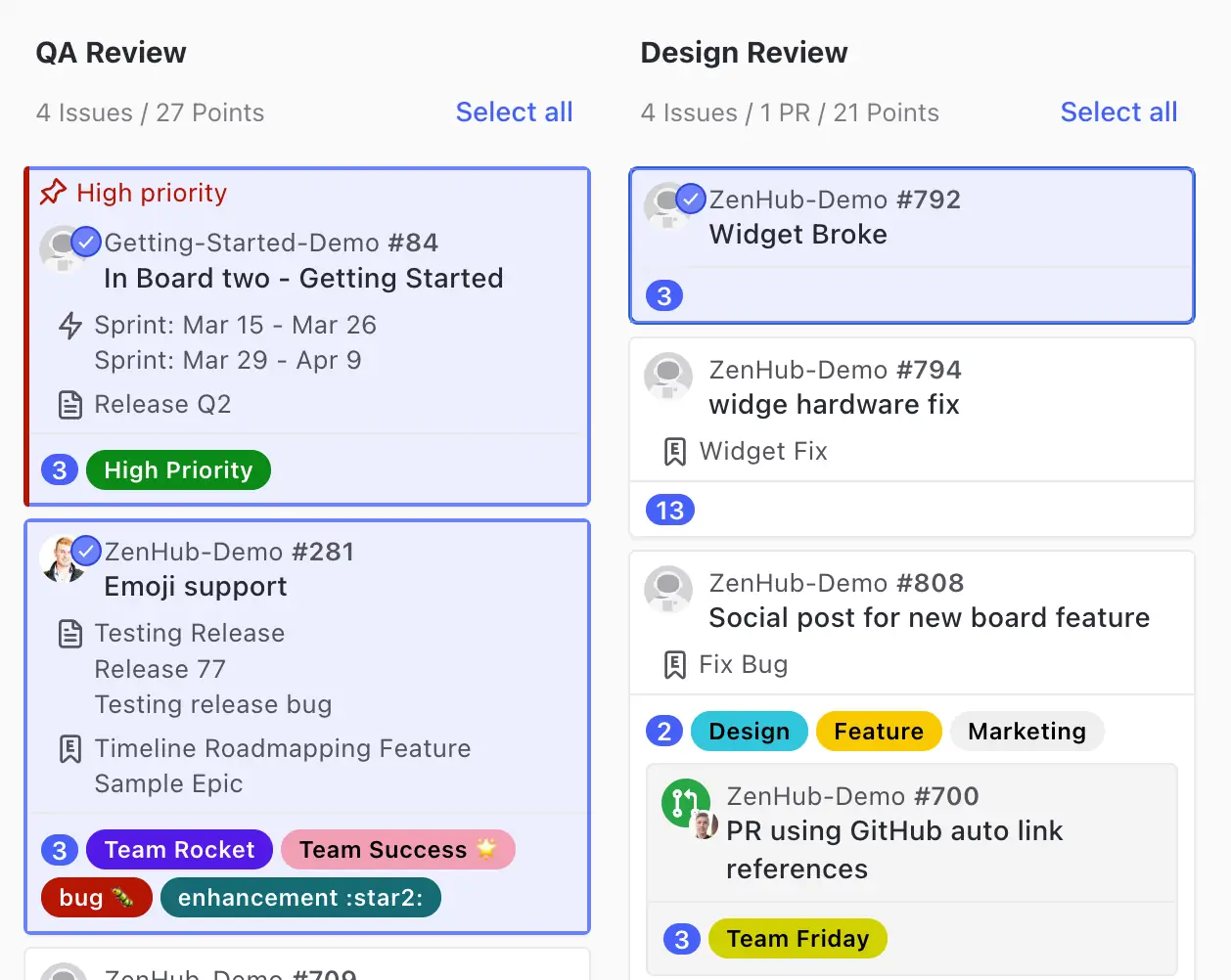
Task: Click the assignee avatar on Getting-Started-Demo #84
Action: (63, 249)
